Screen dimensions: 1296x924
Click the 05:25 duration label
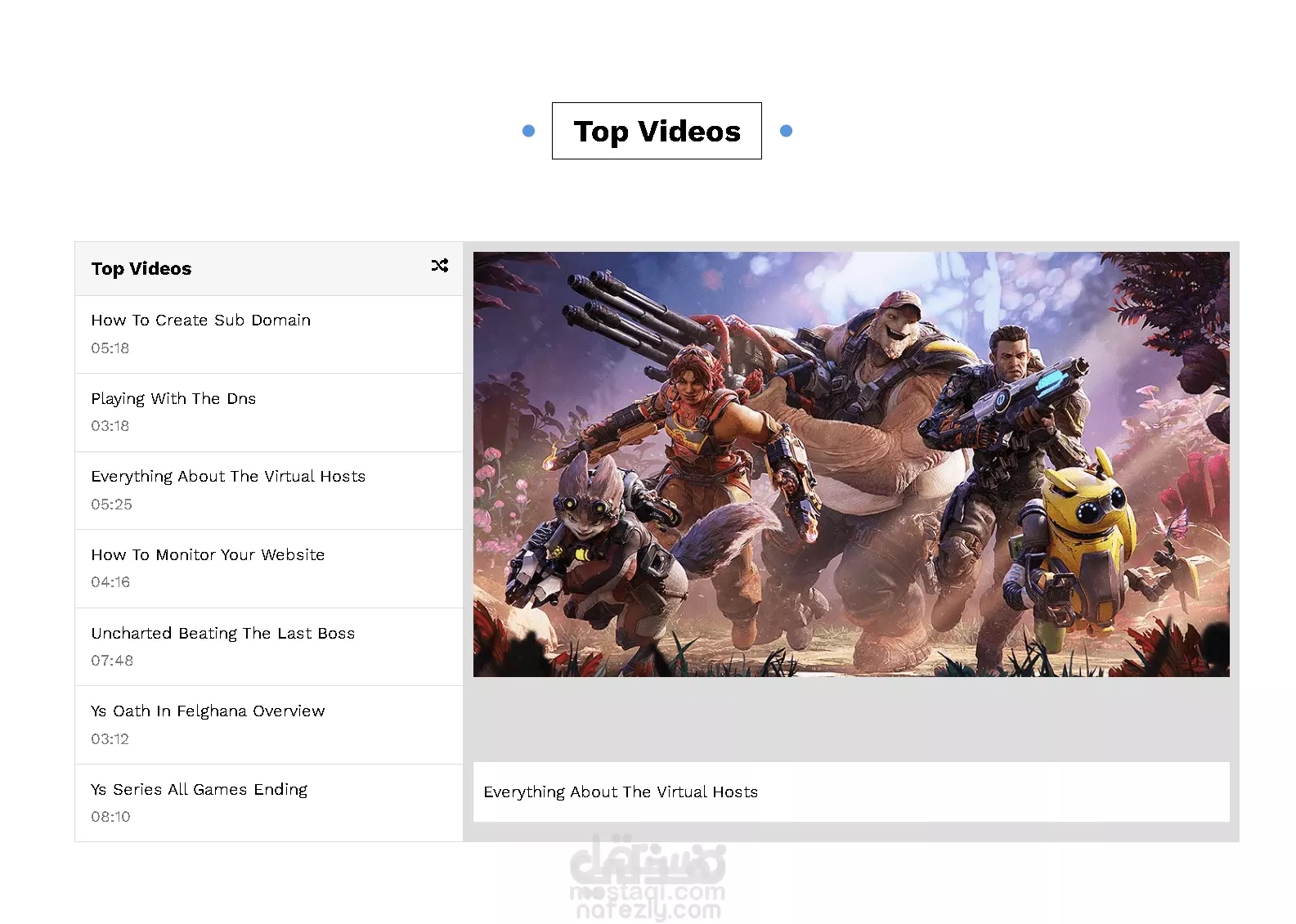tap(112, 505)
